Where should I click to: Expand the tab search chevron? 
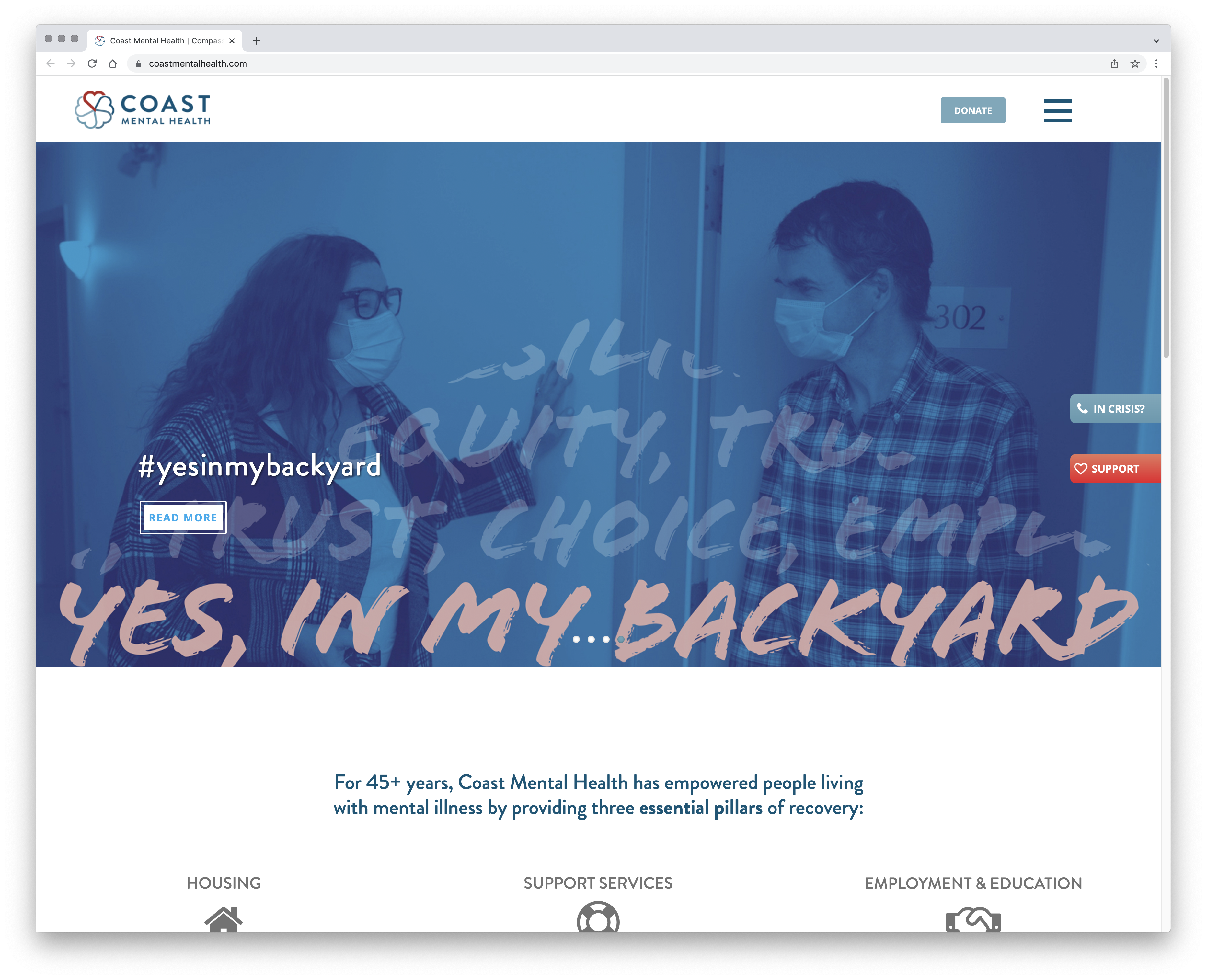click(1155, 41)
